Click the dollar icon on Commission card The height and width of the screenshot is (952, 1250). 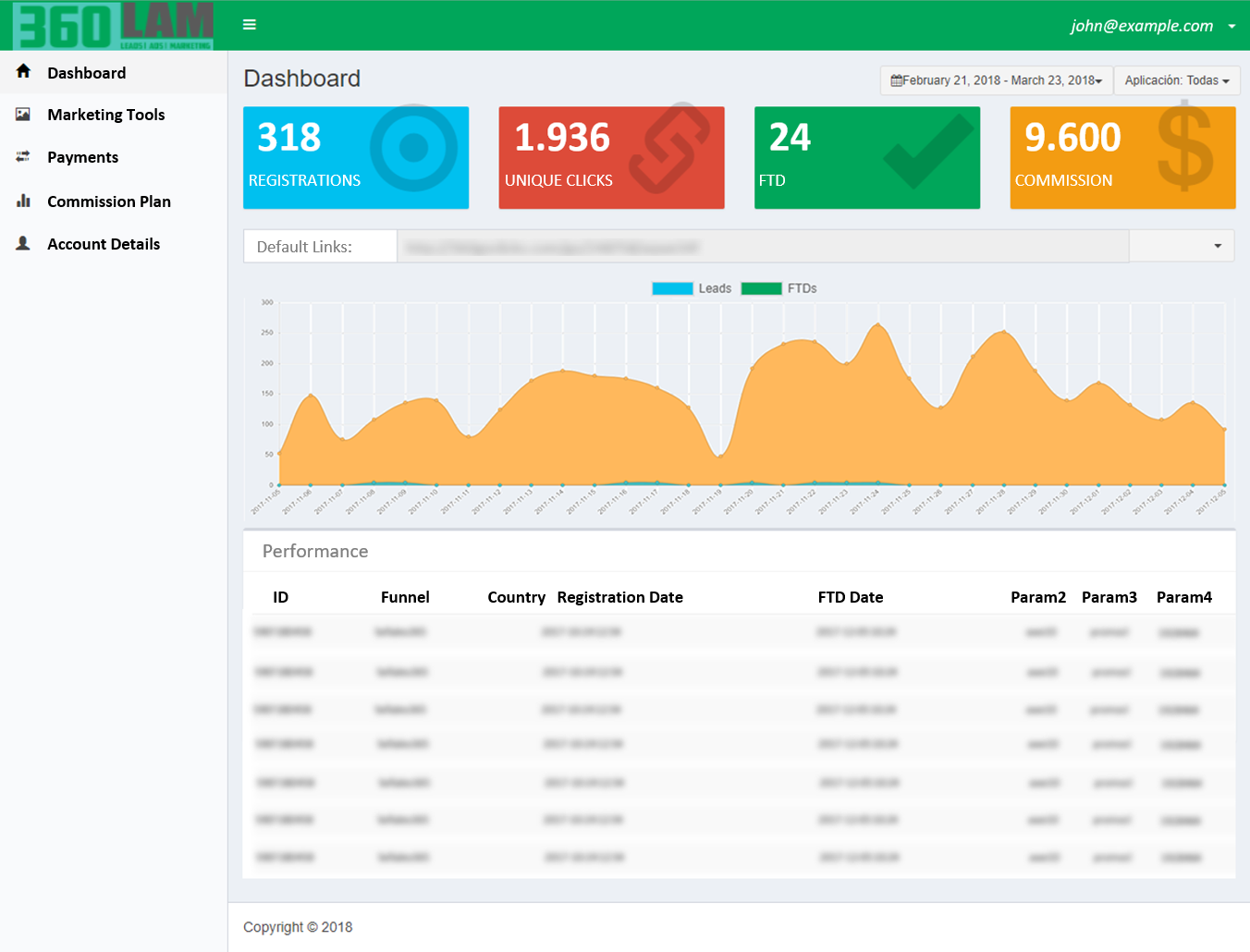pos(1184,147)
